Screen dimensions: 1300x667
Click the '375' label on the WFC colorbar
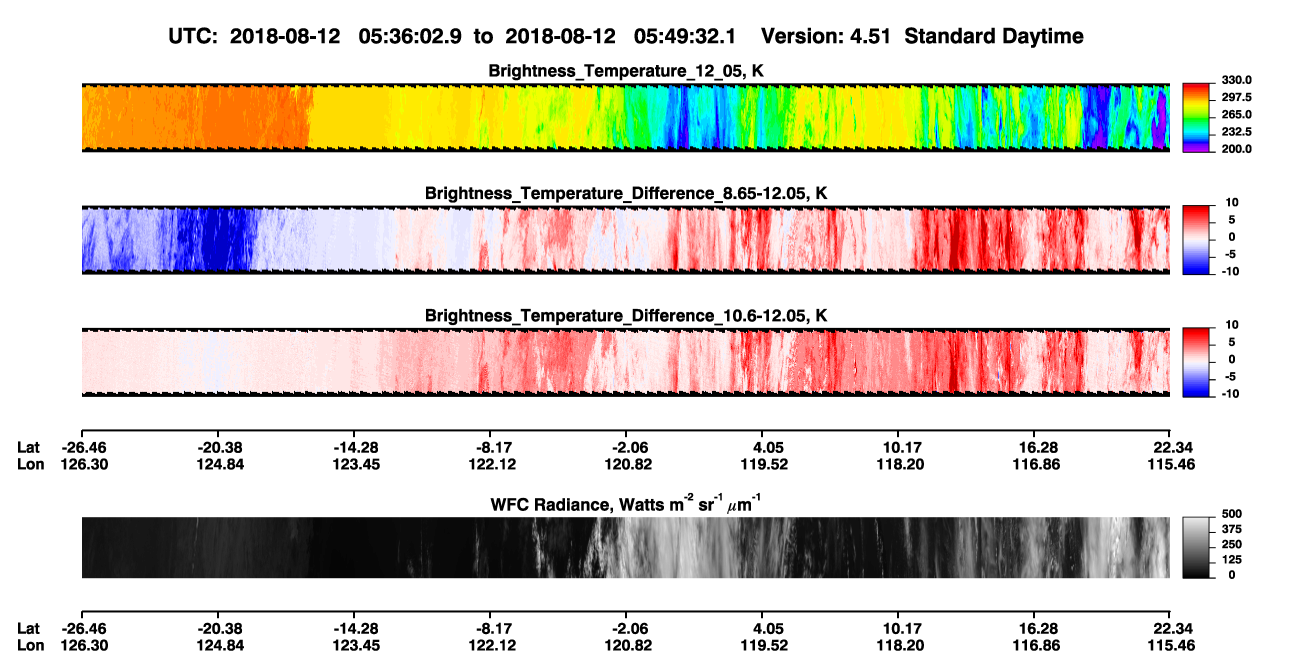[1232, 528]
